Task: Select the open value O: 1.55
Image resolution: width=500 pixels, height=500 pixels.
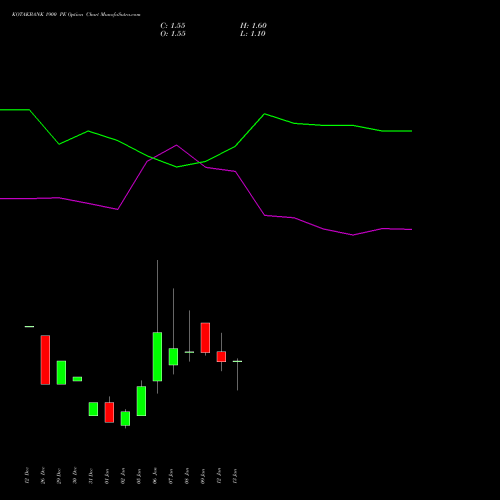Action: point(173,34)
